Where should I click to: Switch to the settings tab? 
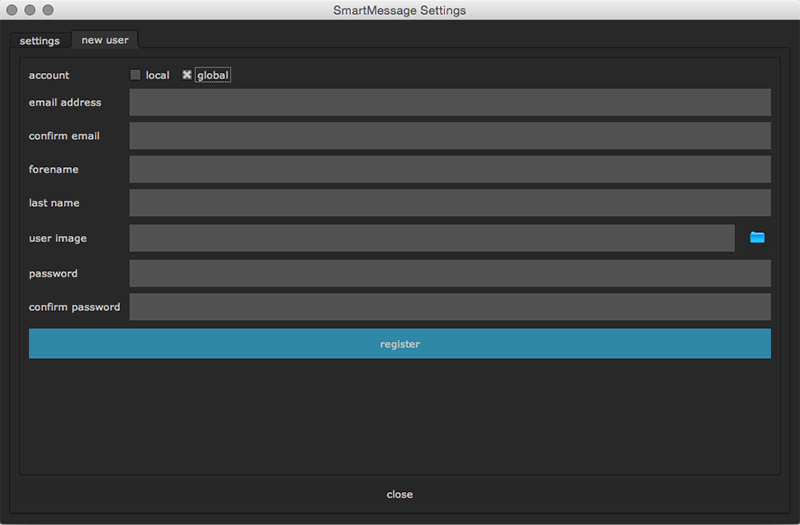(40, 41)
